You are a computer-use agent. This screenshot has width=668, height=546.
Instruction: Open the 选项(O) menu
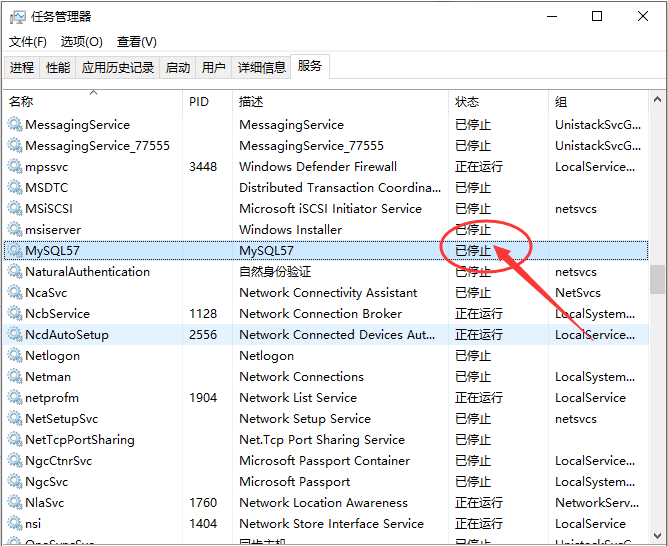(x=81, y=42)
